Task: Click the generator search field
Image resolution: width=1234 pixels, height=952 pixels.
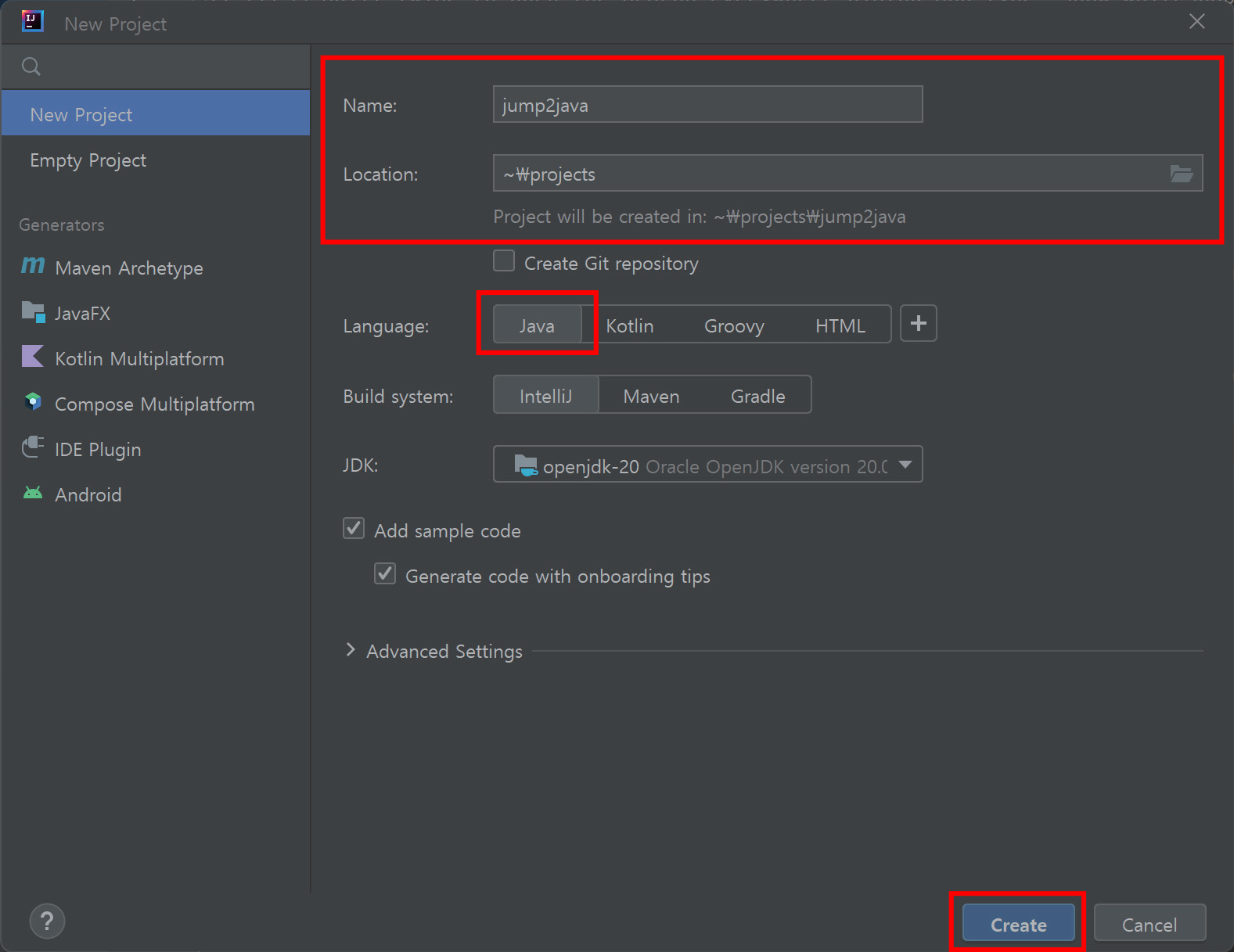Action: tap(156, 66)
